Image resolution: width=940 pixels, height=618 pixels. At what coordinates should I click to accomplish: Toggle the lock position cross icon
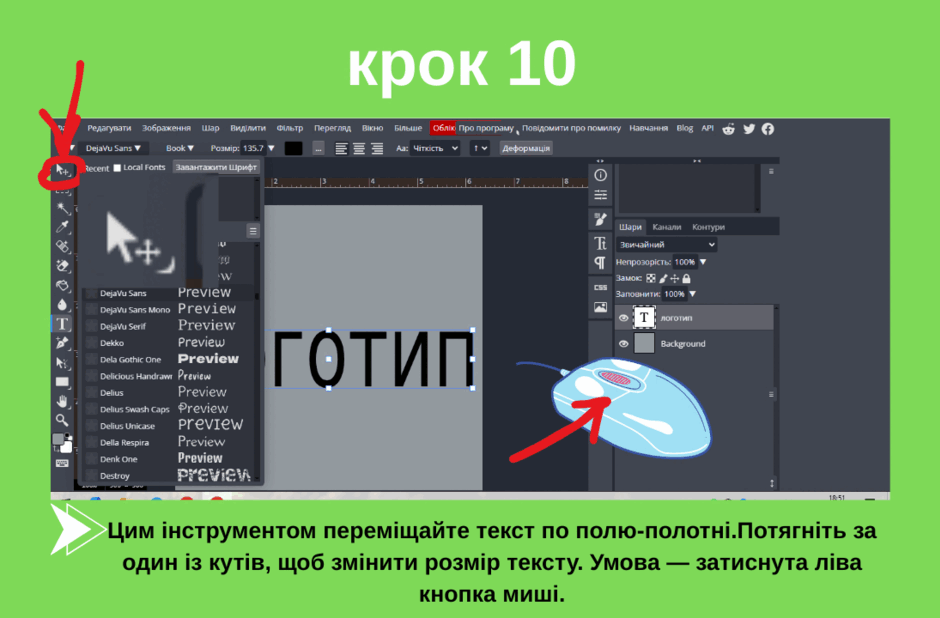[x=674, y=278]
